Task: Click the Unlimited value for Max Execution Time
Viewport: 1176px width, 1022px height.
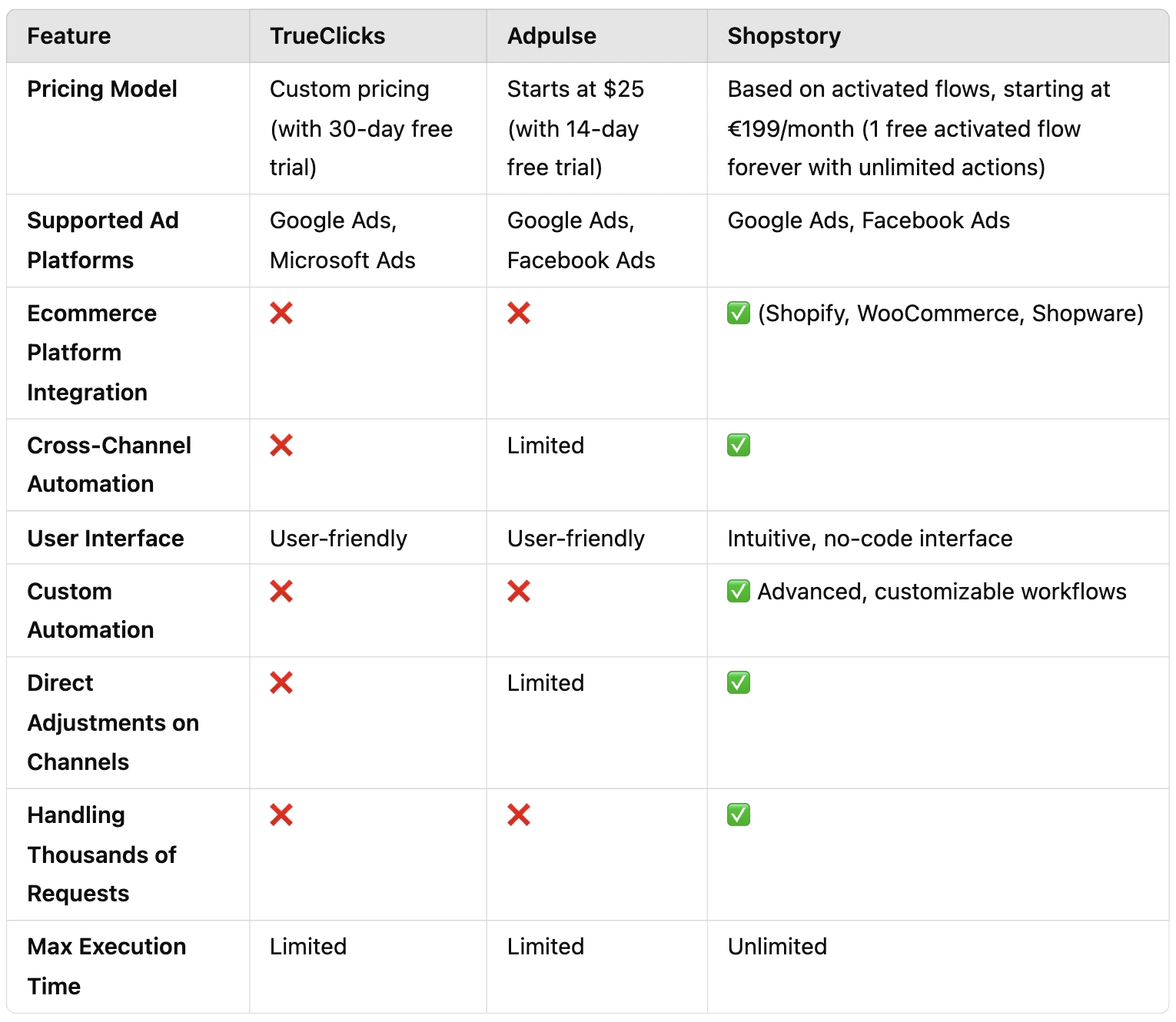Action: (777, 946)
